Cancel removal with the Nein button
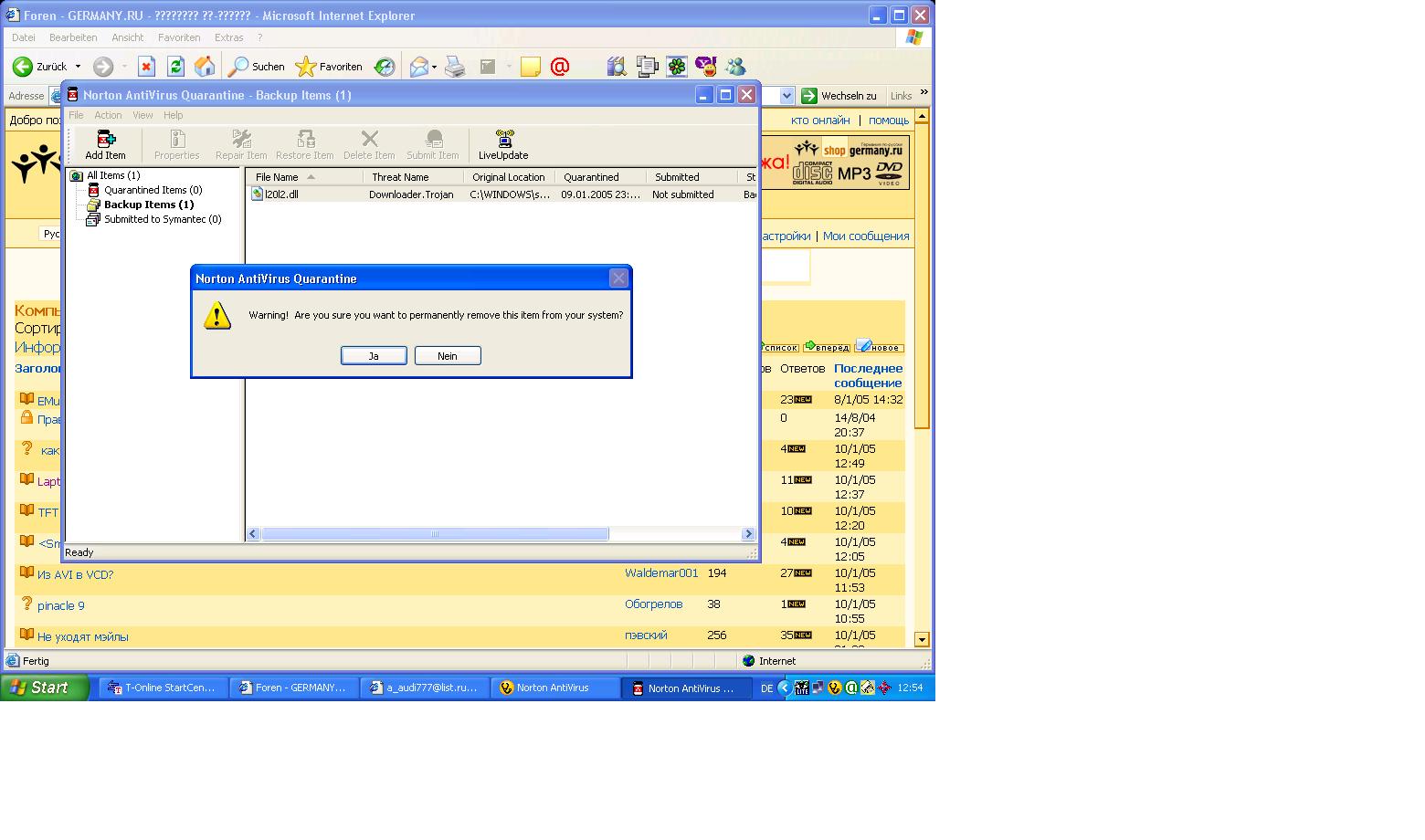The width and height of the screenshot is (1425, 840). 448,356
